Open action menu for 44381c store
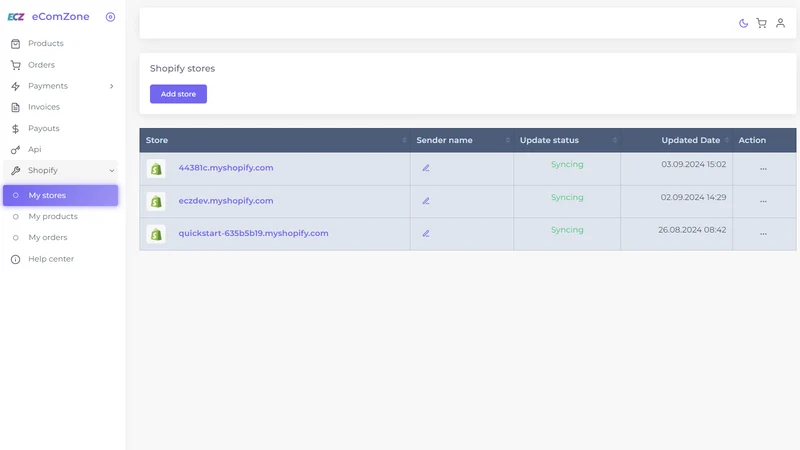 [x=763, y=169]
